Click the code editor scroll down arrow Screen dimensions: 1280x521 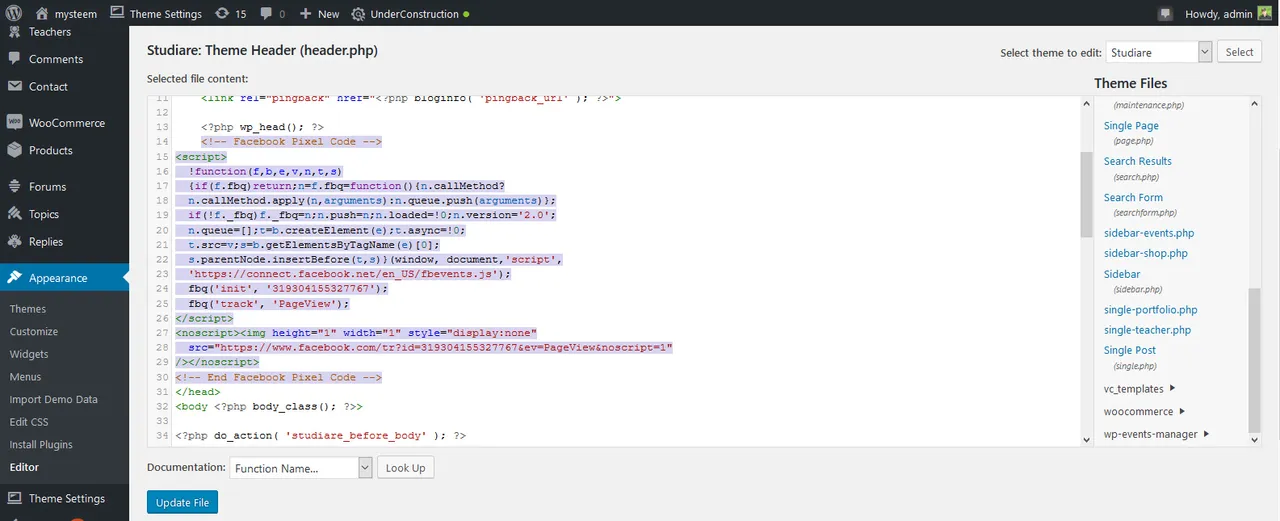[x=1087, y=439]
